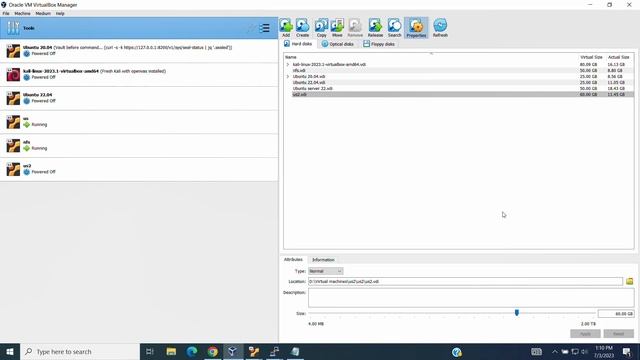Click the Reset button
The width and height of the screenshot is (640, 360).
pos(618,333)
